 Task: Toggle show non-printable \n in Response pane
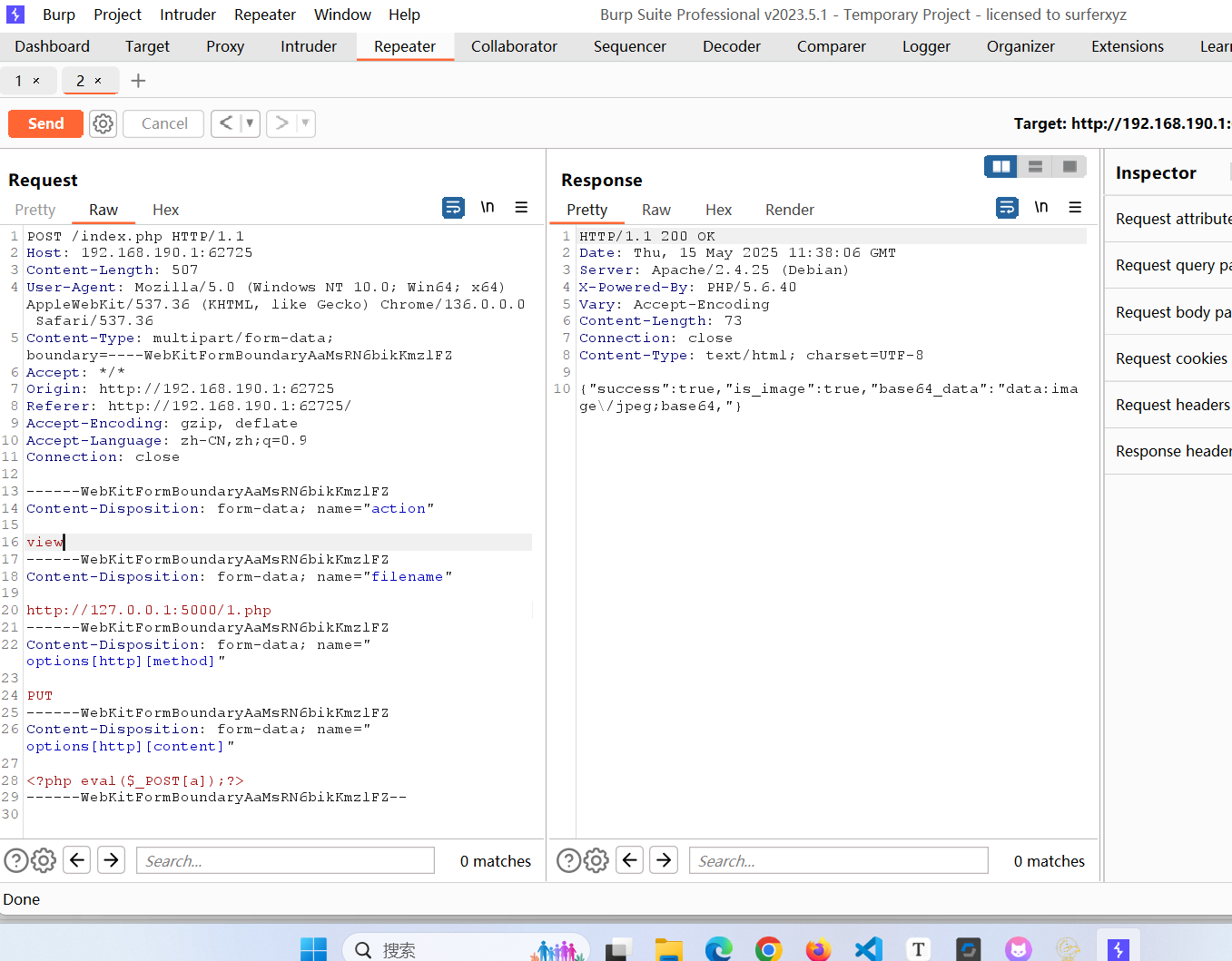point(1041,208)
